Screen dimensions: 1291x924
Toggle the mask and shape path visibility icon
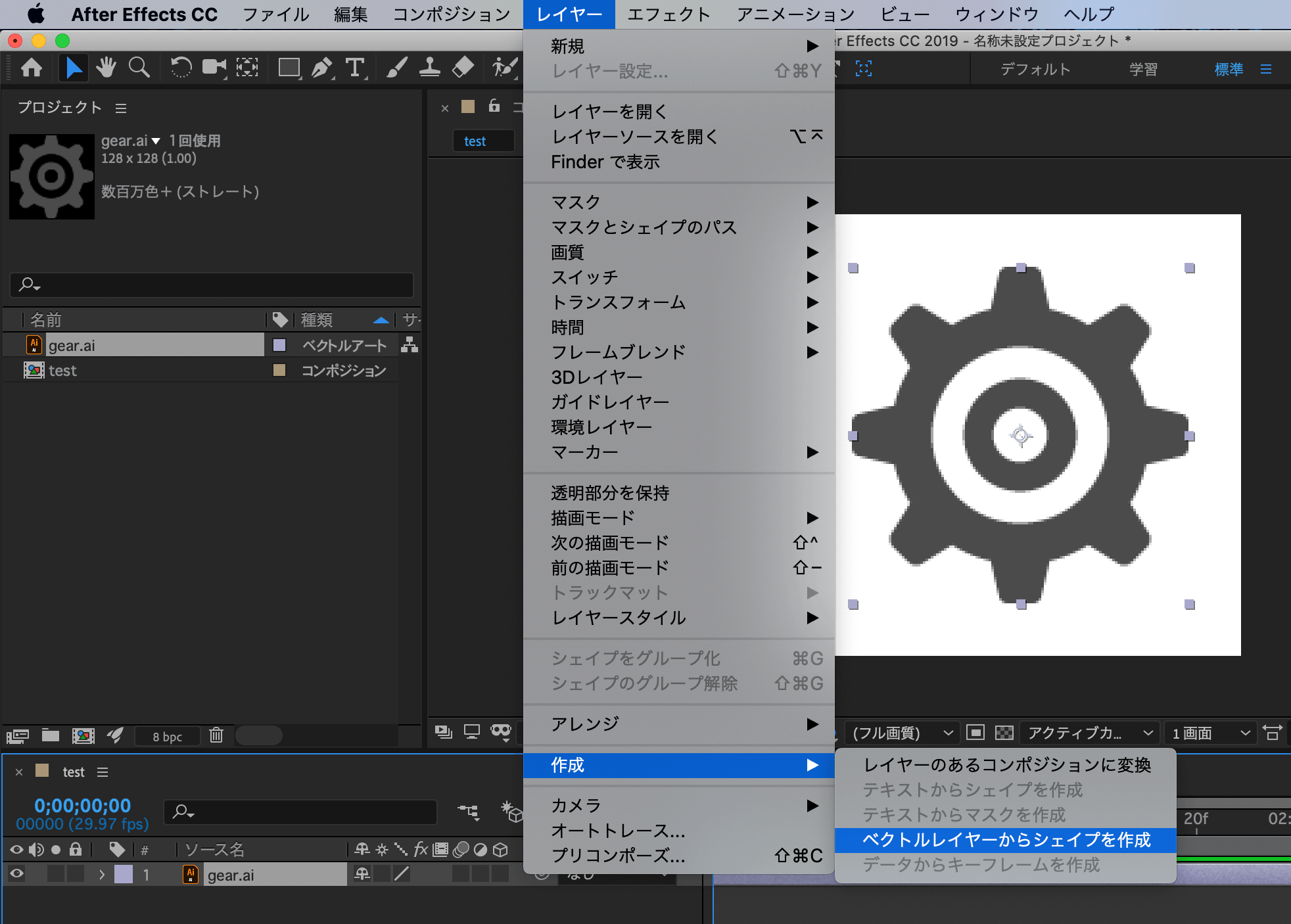pos(501,732)
